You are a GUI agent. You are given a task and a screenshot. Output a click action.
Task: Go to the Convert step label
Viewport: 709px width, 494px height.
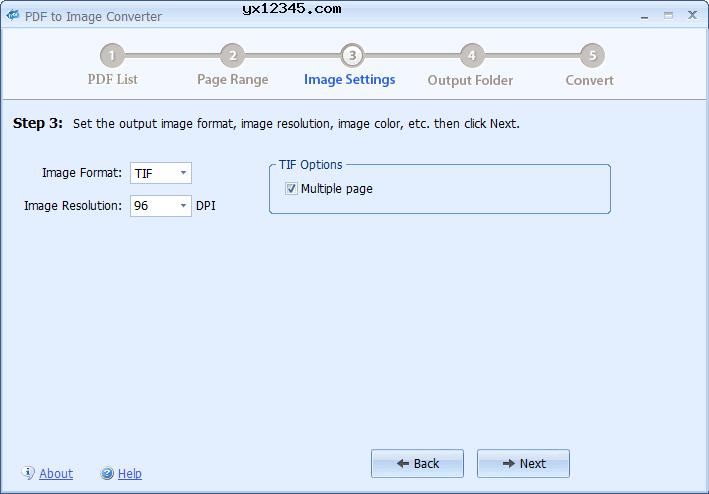click(x=590, y=80)
